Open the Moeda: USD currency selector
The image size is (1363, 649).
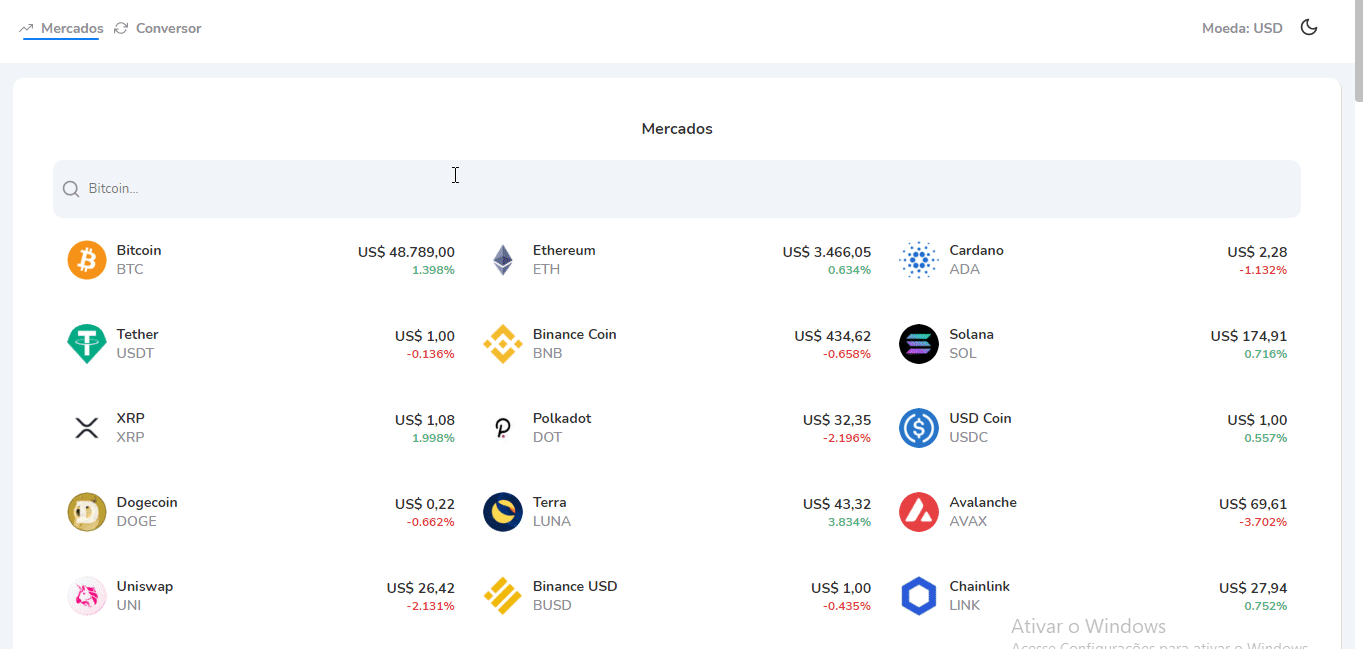(x=1242, y=28)
